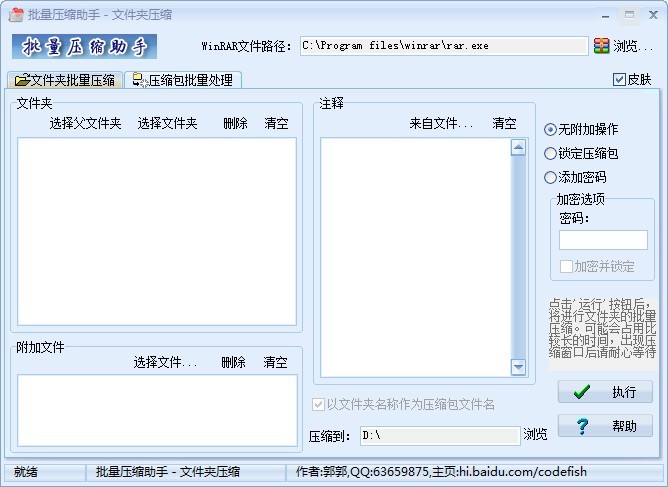The height and width of the screenshot is (487, 668).
Task: Click scroll down arrow in 注释 box
Action: 518,366
